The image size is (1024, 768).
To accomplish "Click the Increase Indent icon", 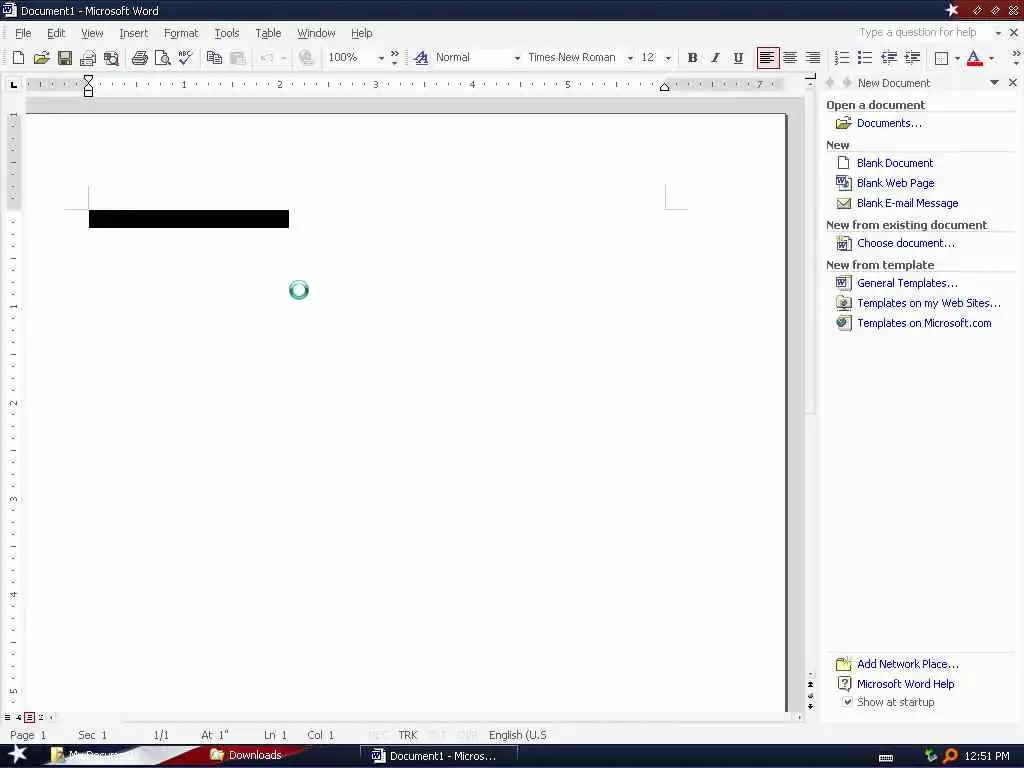I will (x=912, y=58).
